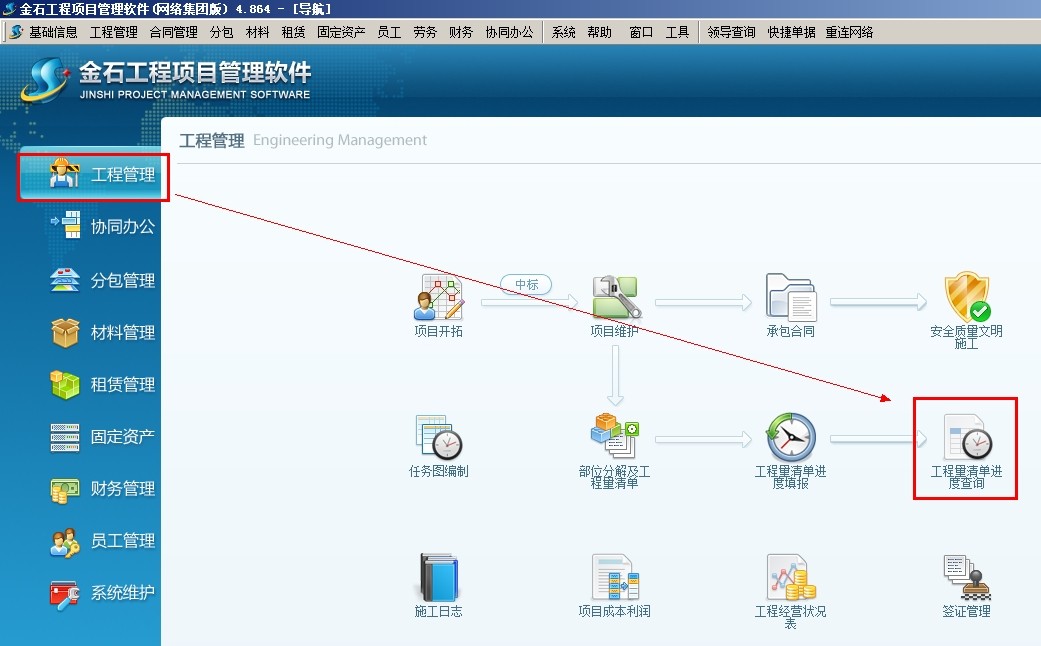1041x646 pixels.
Task: Open the 合同管理 menu
Action: (173, 32)
